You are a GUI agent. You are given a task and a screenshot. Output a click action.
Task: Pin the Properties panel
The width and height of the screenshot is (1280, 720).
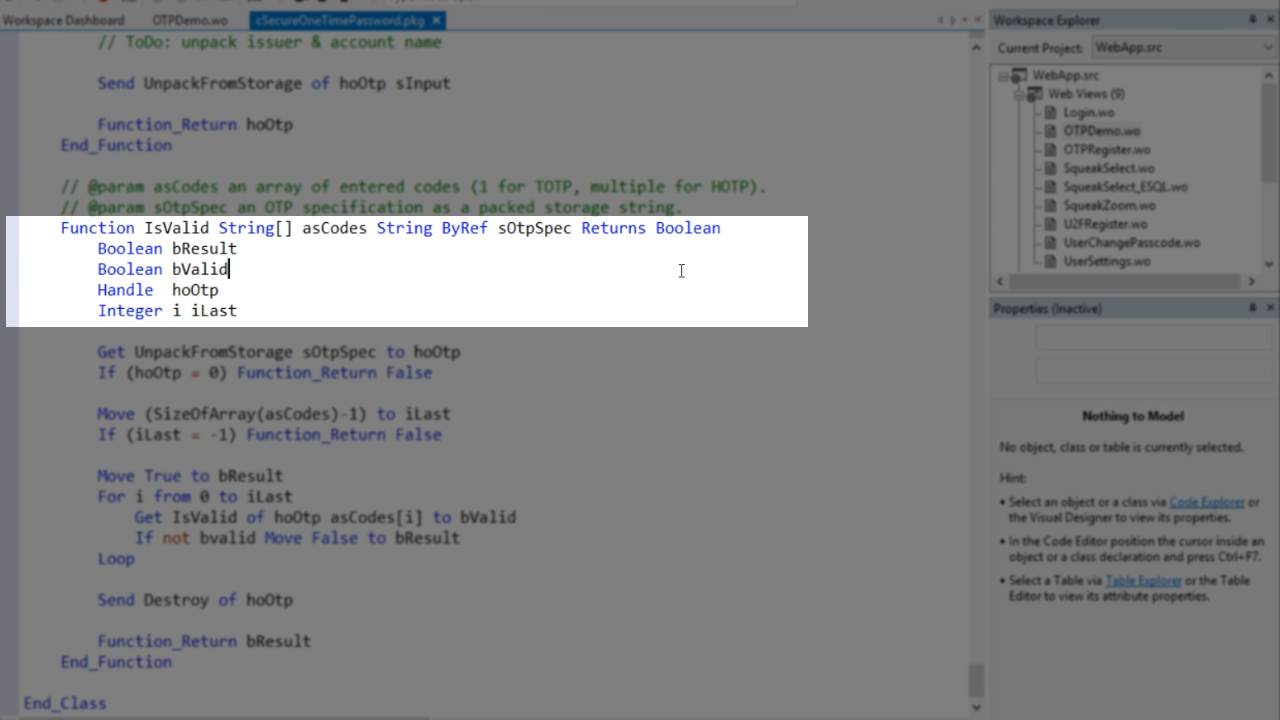[1252, 308]
